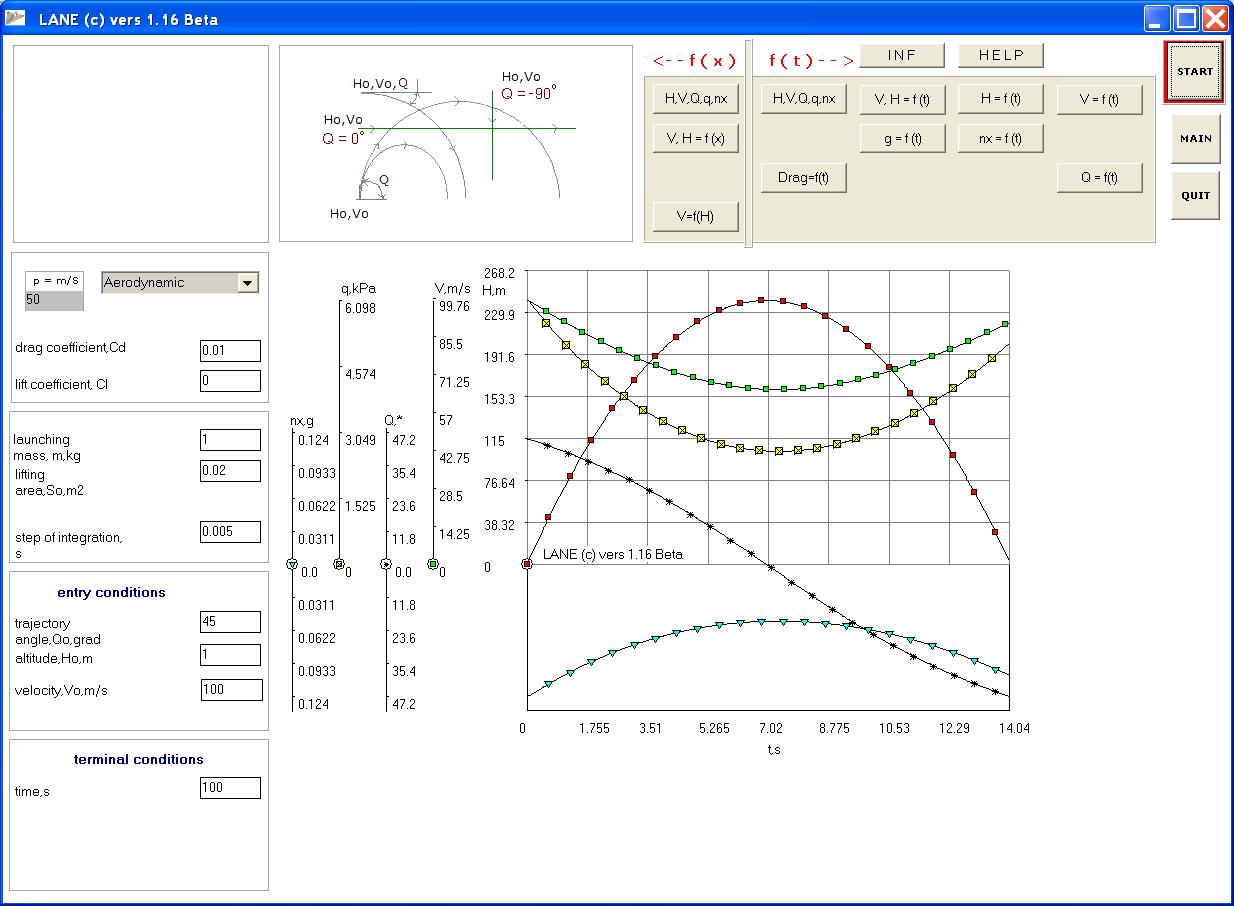Click the START button
1234x906 pixels.
1194,72
